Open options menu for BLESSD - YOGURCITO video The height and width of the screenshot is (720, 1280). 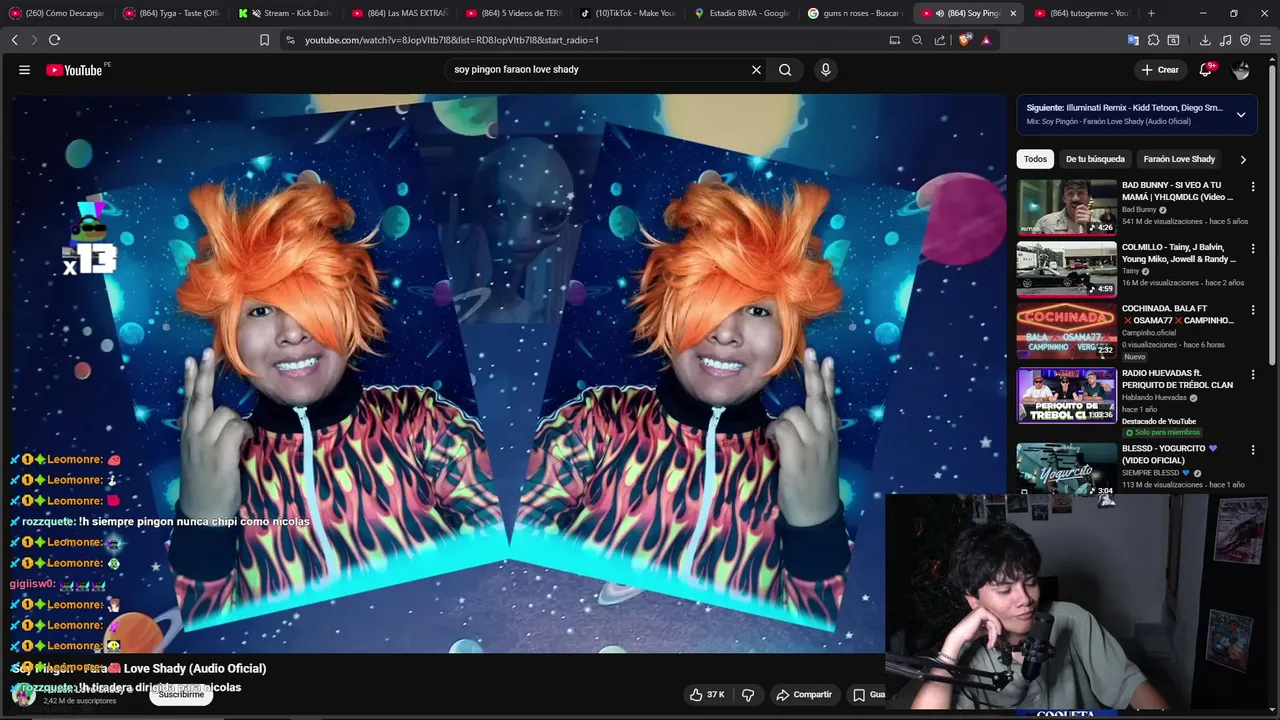[x=1253, y=450]
